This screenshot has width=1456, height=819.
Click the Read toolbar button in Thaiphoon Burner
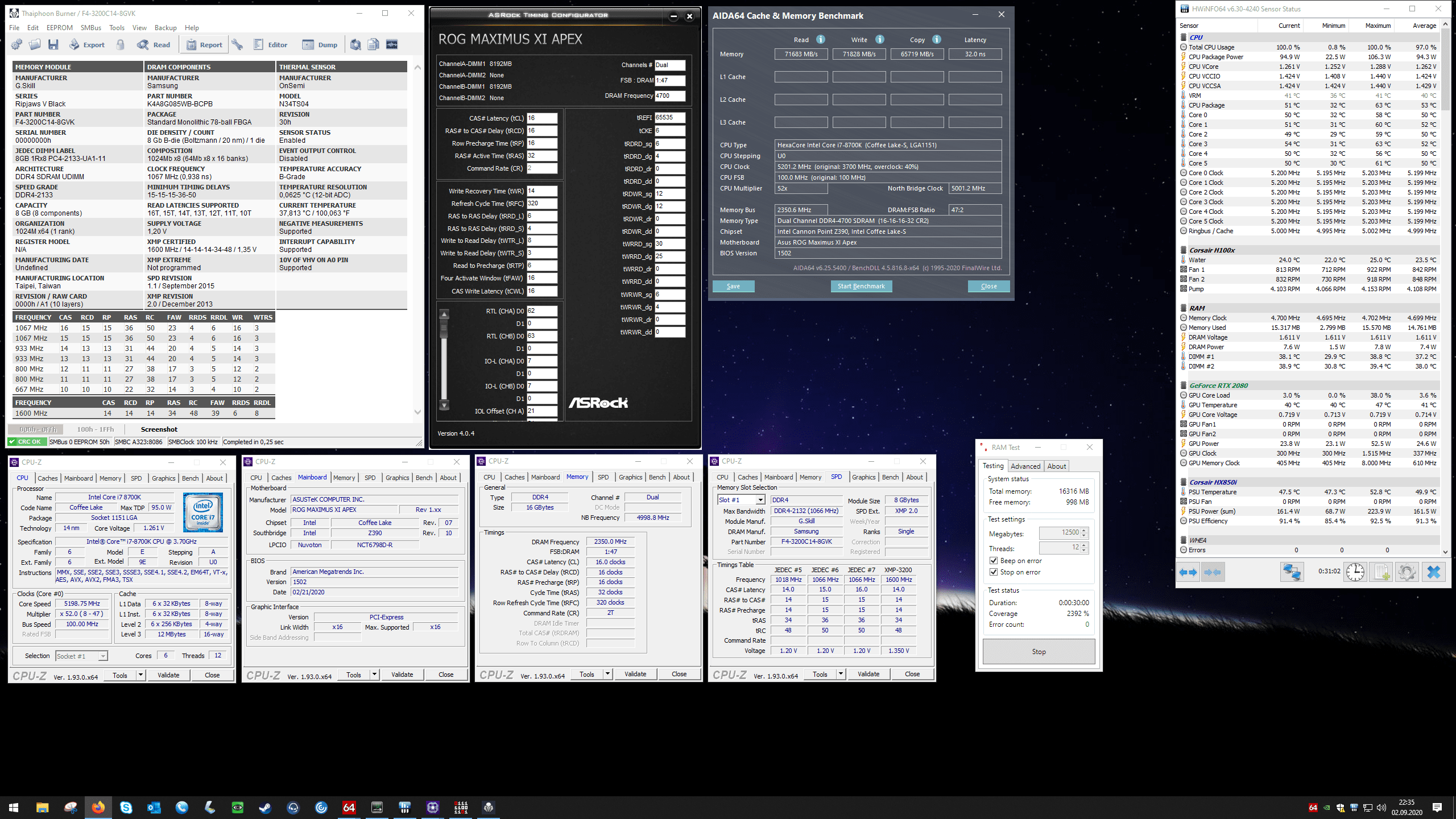pyautogui.click(x=154, y=44)
